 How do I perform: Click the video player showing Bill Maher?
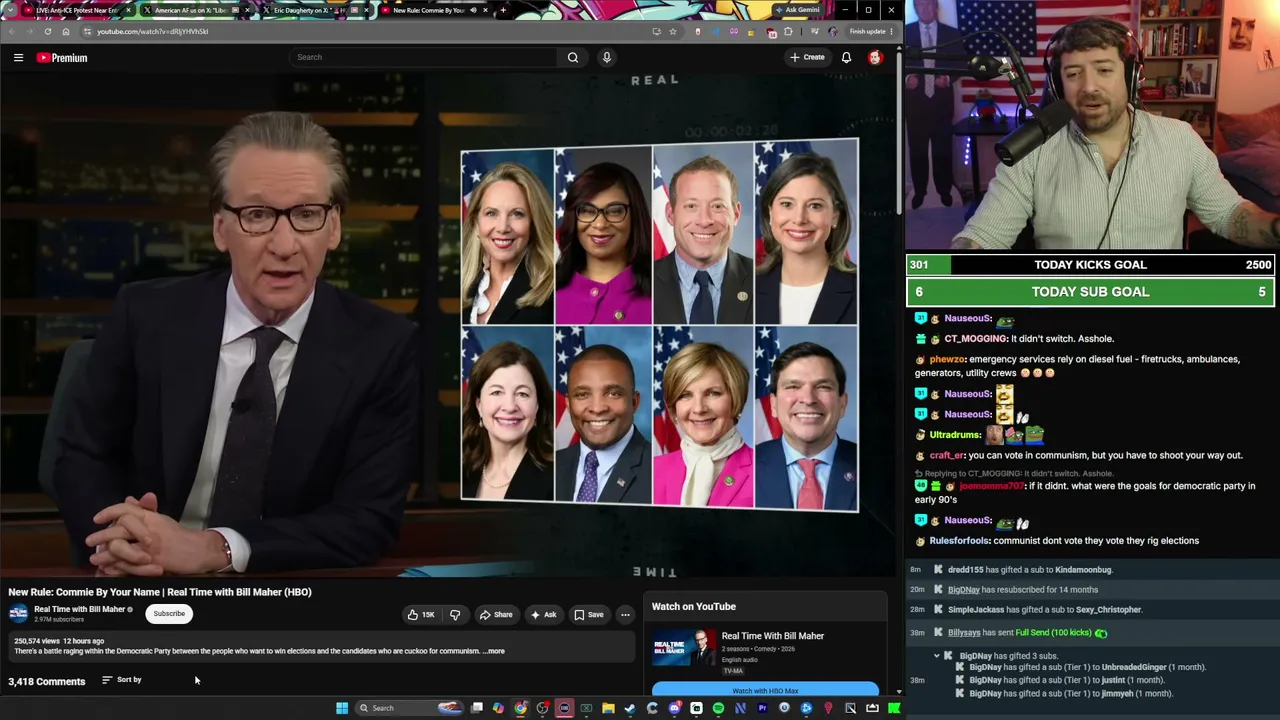coord(448,325)
